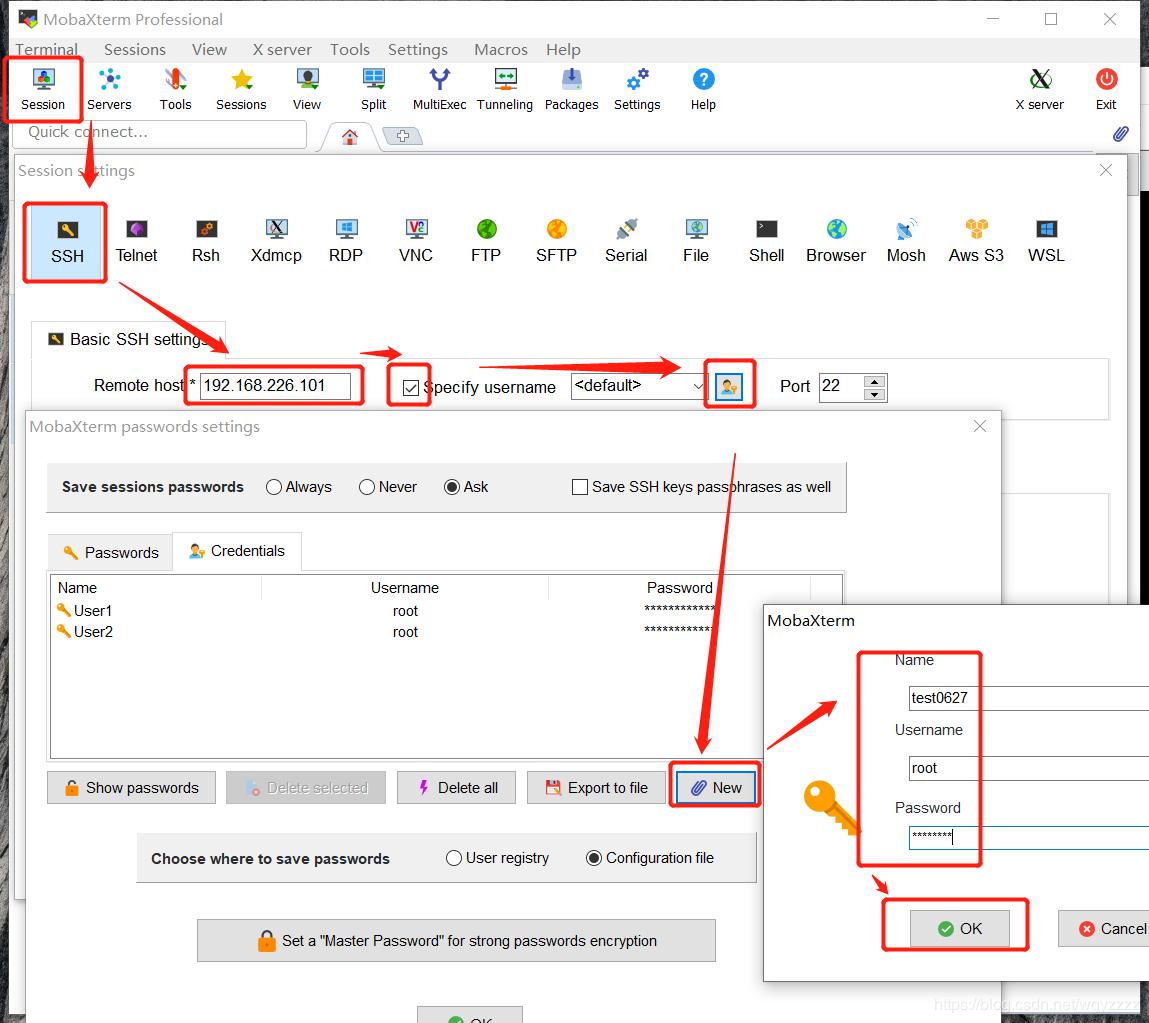This screenshot has width=1149, height=1023.
Task: Open the VNC session option
Action: coord(415,240)
